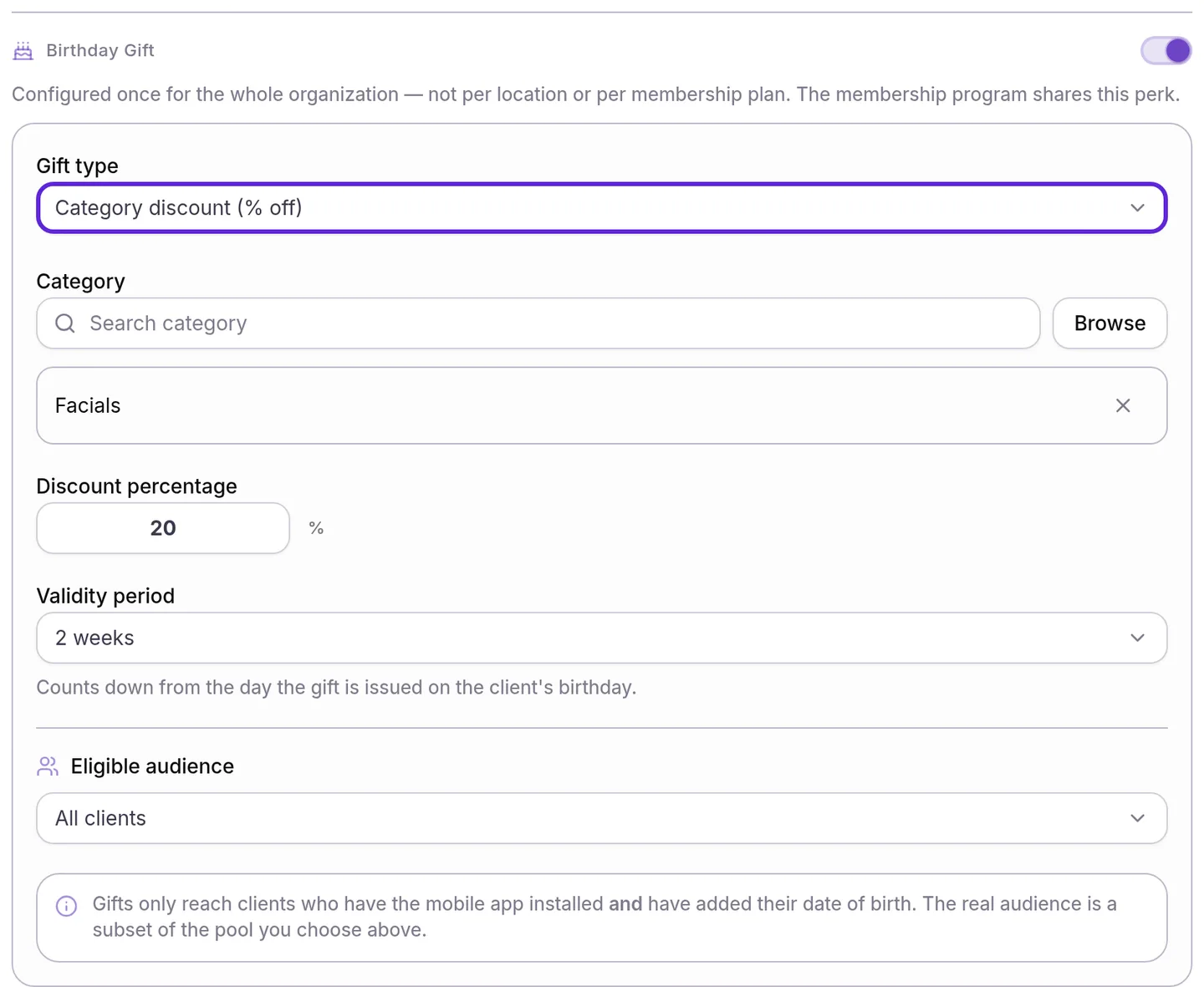Click the Discount percentage label
This screenshot has height=987, width=1204.
[x=136, y=486]
